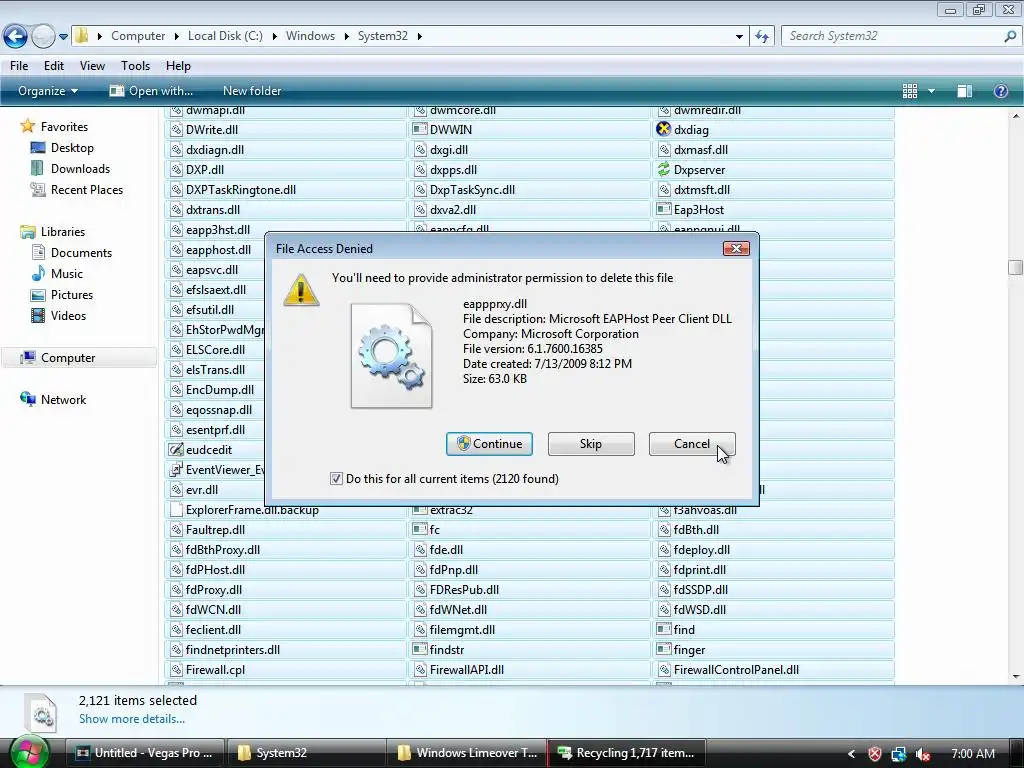Click the Dxpserver file icon

coord(664,170)
